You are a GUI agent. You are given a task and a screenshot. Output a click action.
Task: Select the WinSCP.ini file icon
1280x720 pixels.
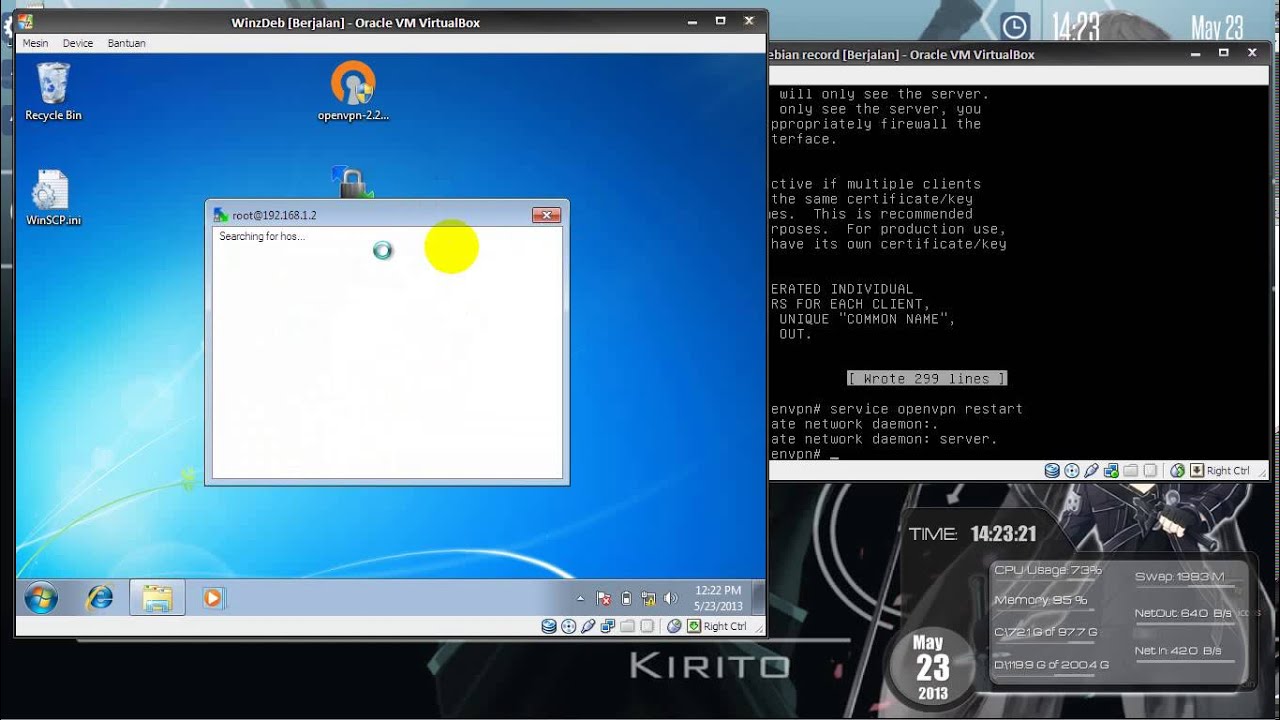pyautogui.click(x=53, y=197)
